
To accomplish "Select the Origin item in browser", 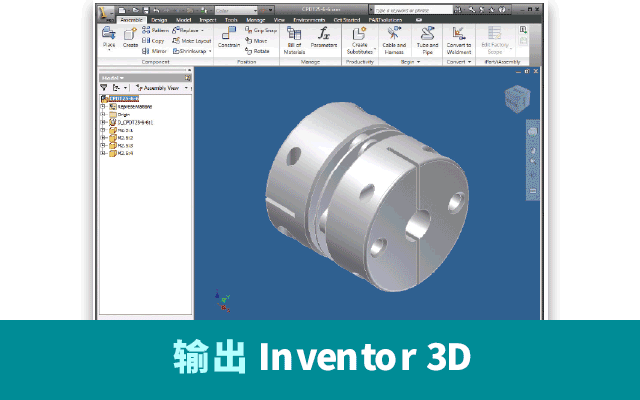I will pyautogui.click(x=124, y=114).
